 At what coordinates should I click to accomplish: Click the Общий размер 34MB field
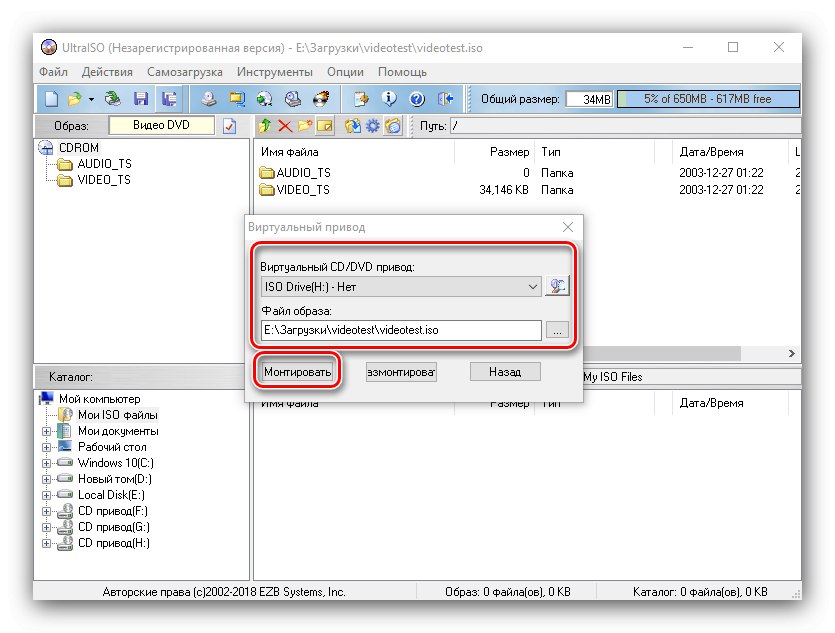(x=590, y=99)
